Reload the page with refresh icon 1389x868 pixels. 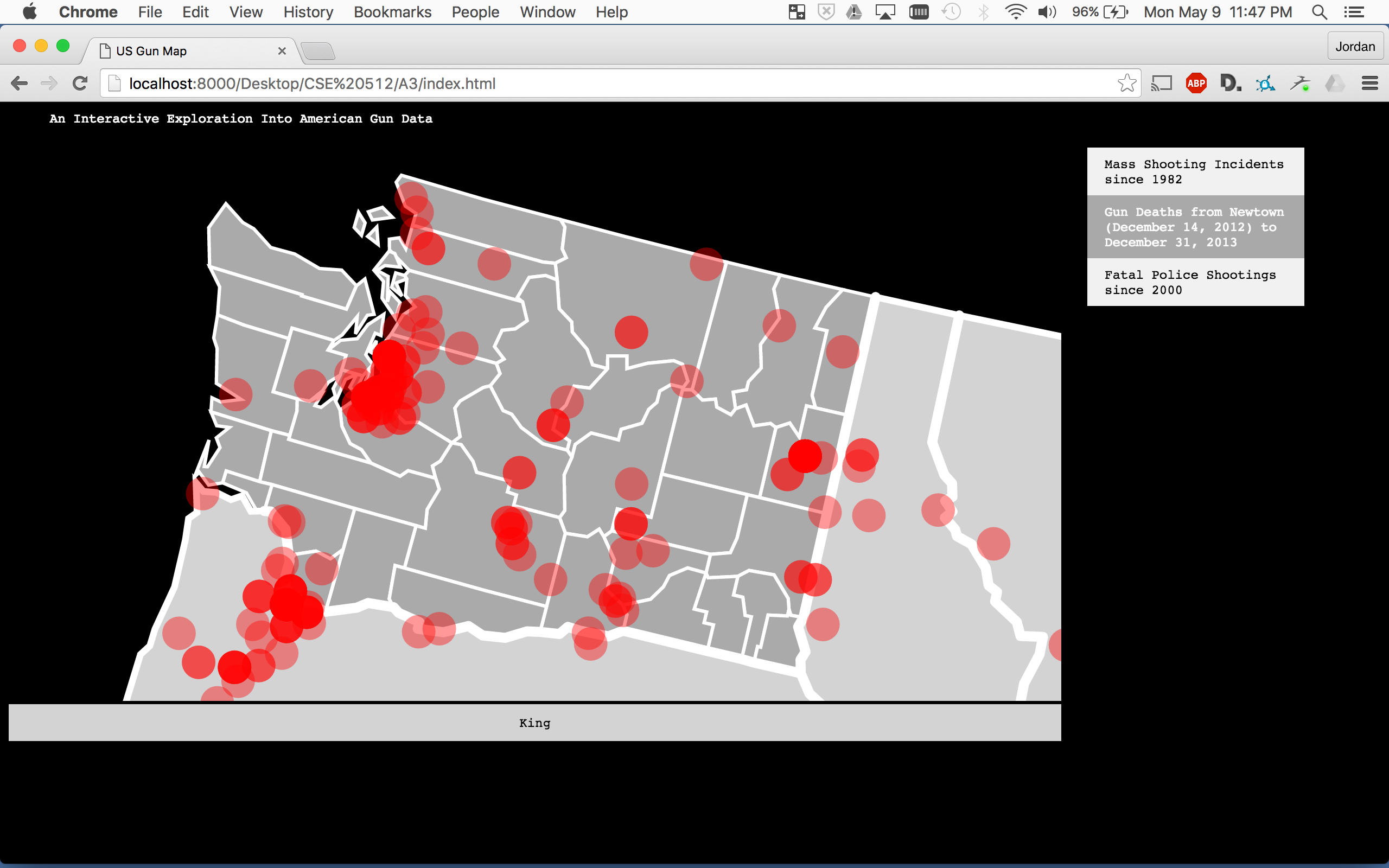(x=80, y=84)
